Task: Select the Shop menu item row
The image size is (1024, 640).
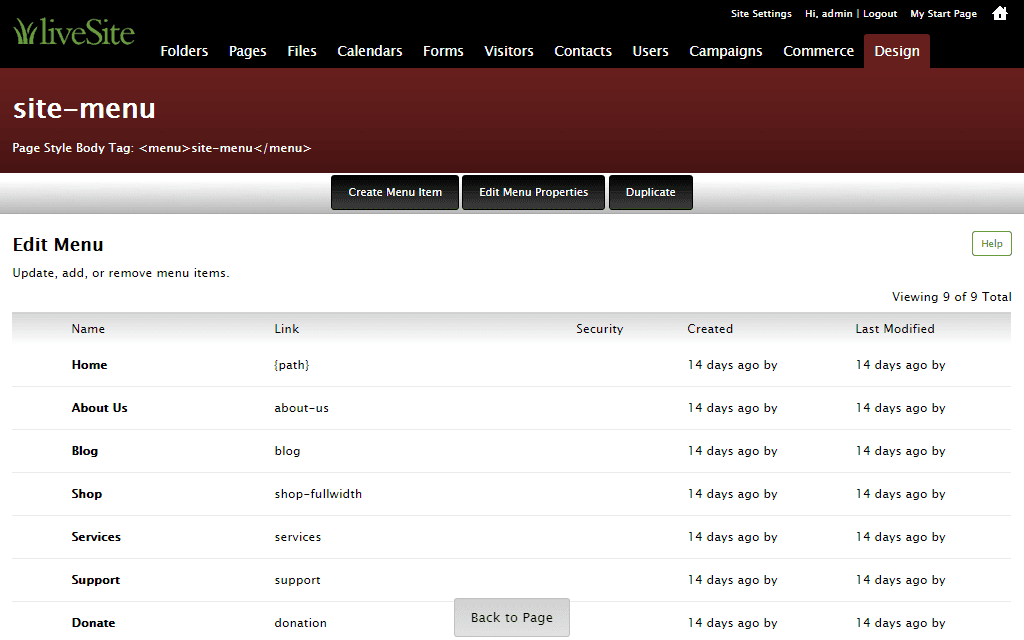Action: tap(87, 494)
